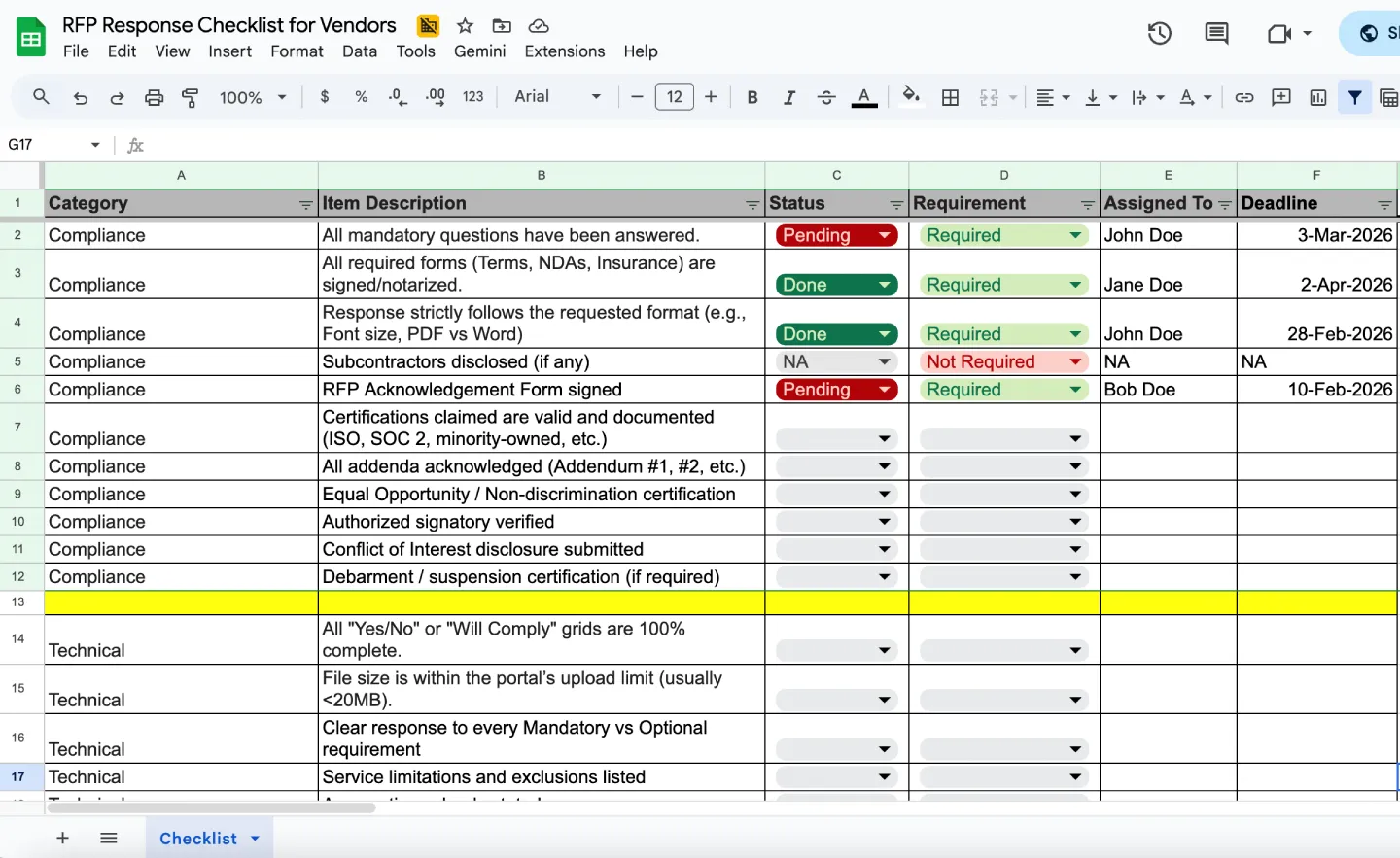This screenshot has width=1400, height=858.
Task: Open the text rotation dropdown
Action: [x=1195, y=97]
